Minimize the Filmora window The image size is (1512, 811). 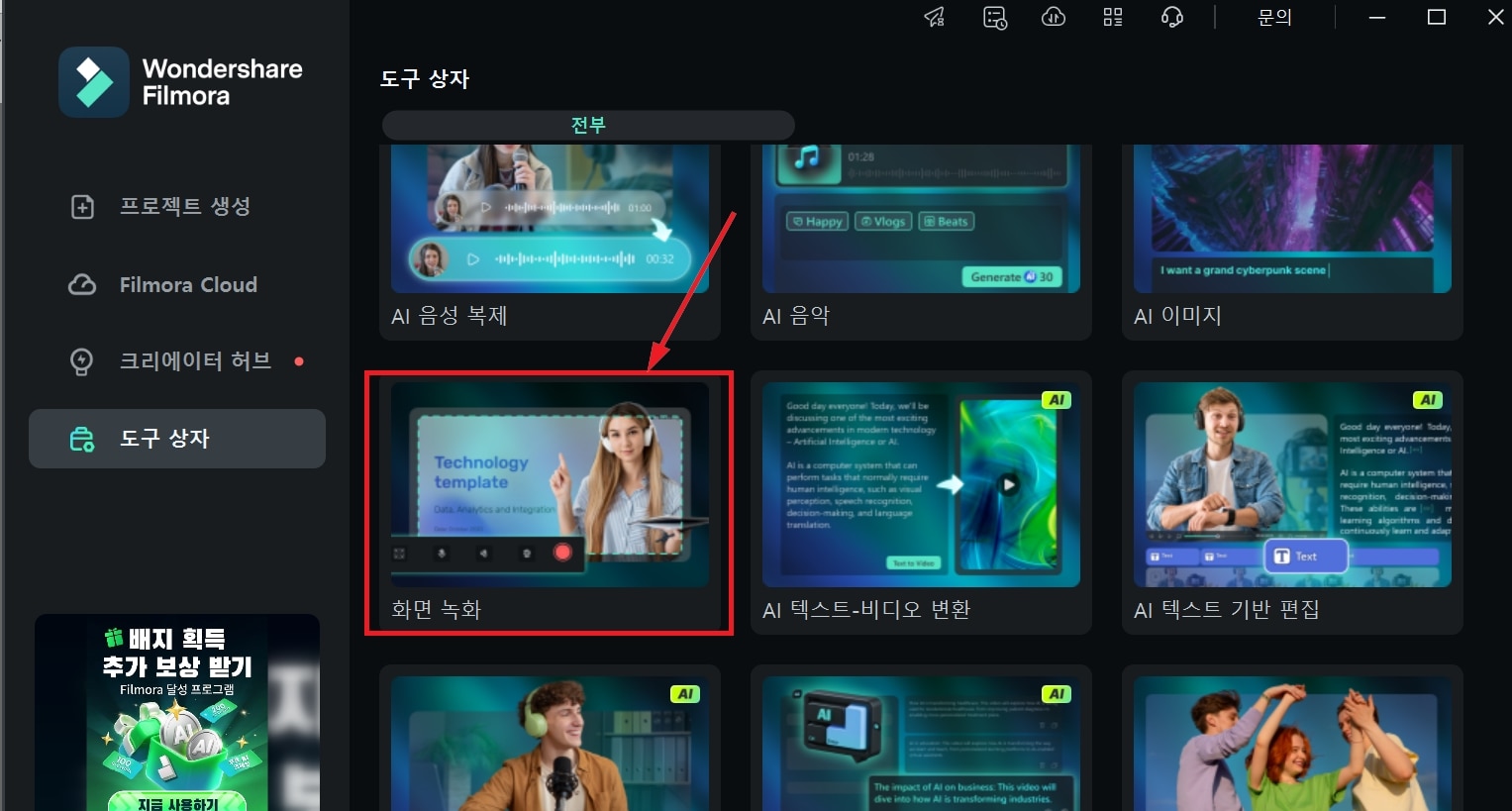[1377, 17]
